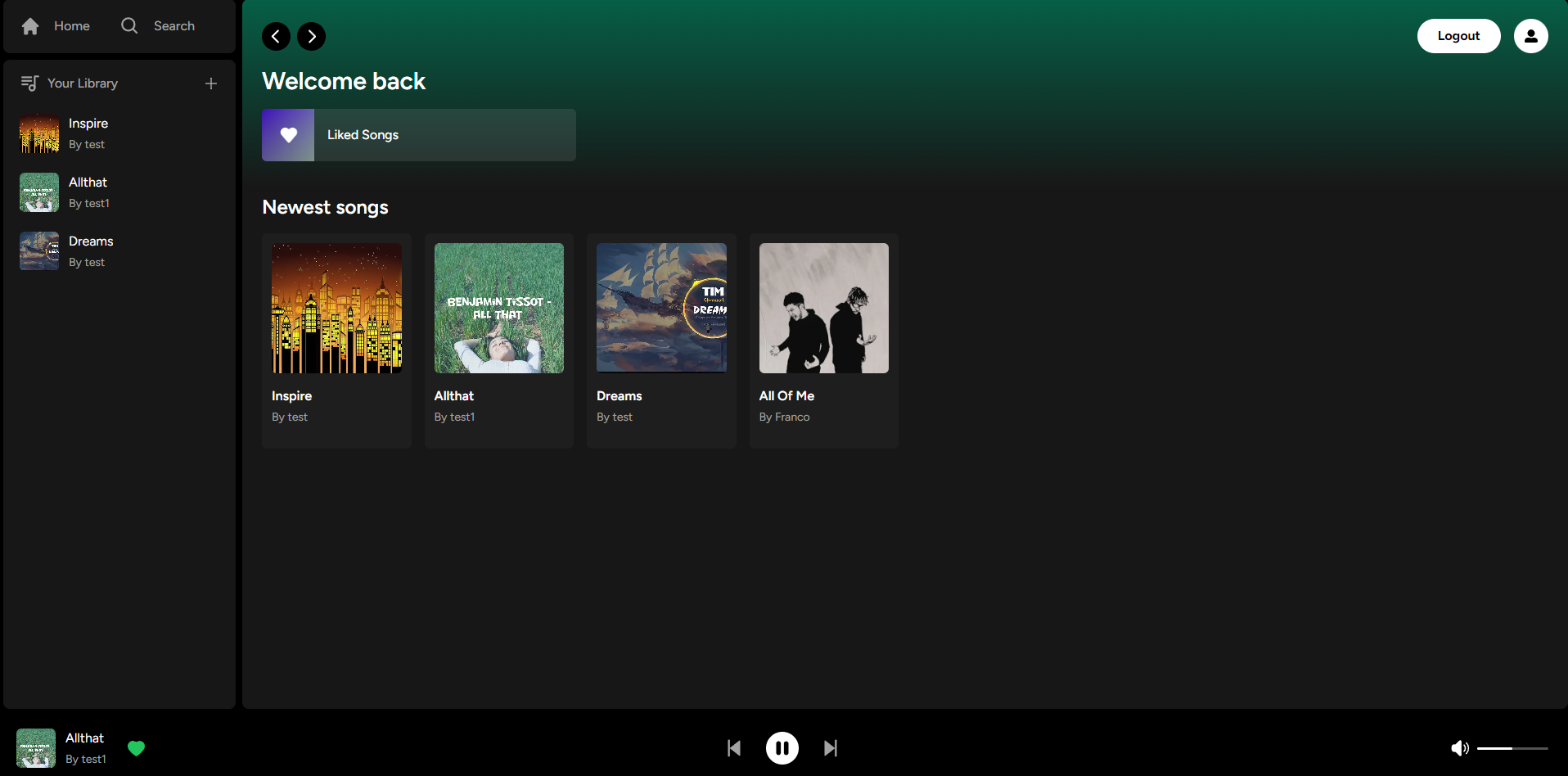This screenshot has height=776, width=1568.
Task: Click the Your Library playlist icon
Action: [29, 83]
